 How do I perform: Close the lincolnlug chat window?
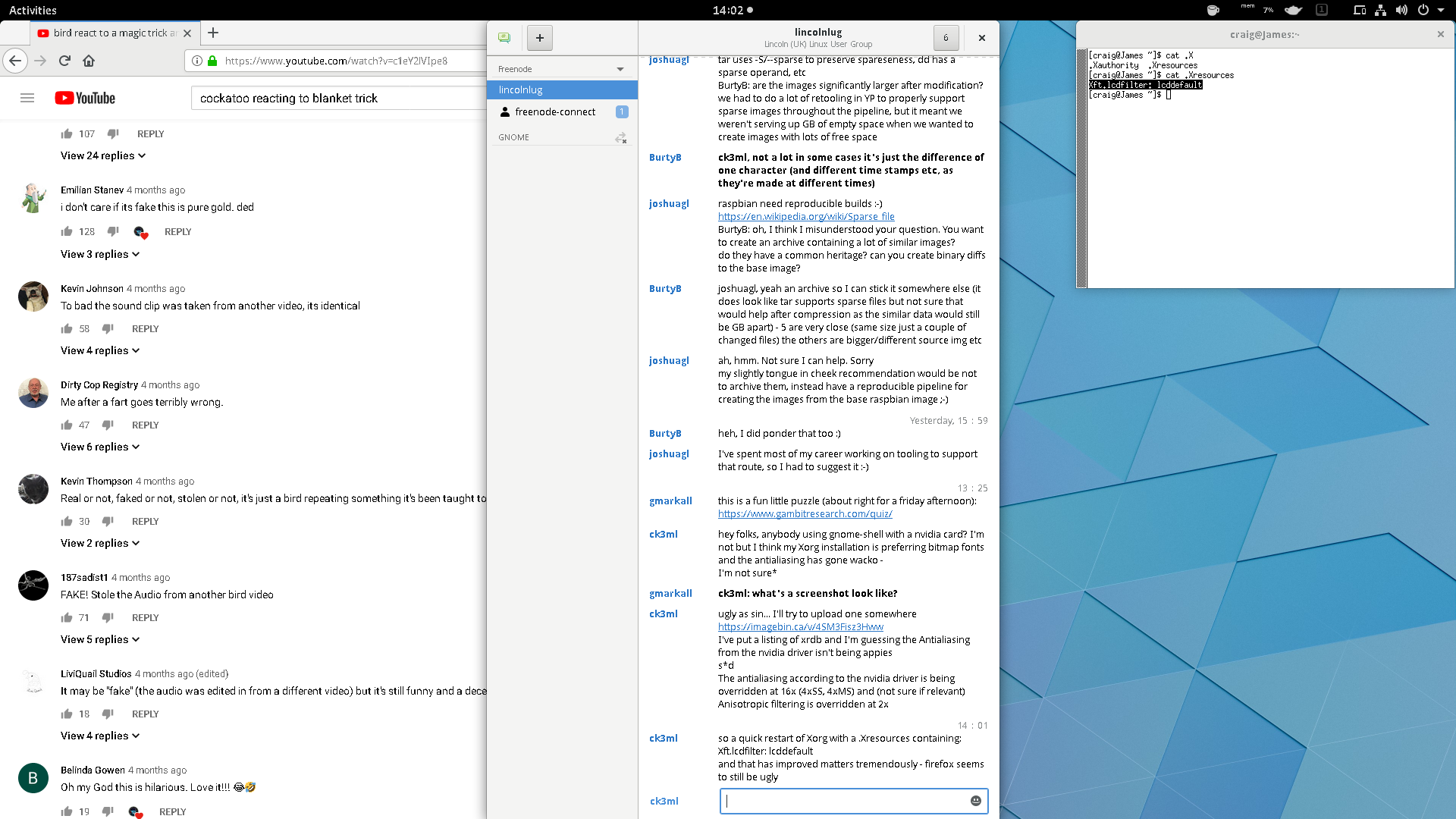[x=982, y=37]
